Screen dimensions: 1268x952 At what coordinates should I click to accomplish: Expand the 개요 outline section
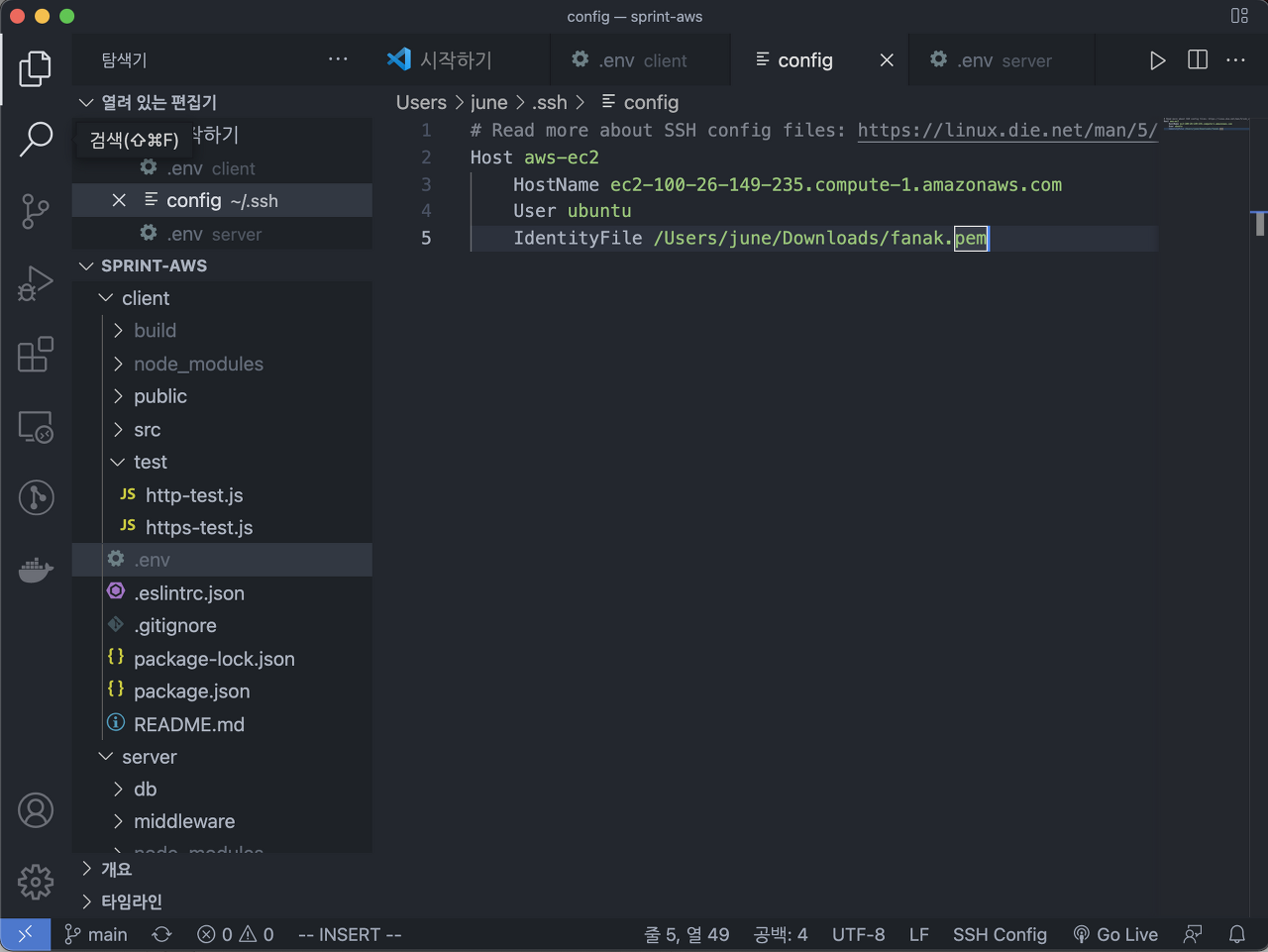tap(223, 869)
